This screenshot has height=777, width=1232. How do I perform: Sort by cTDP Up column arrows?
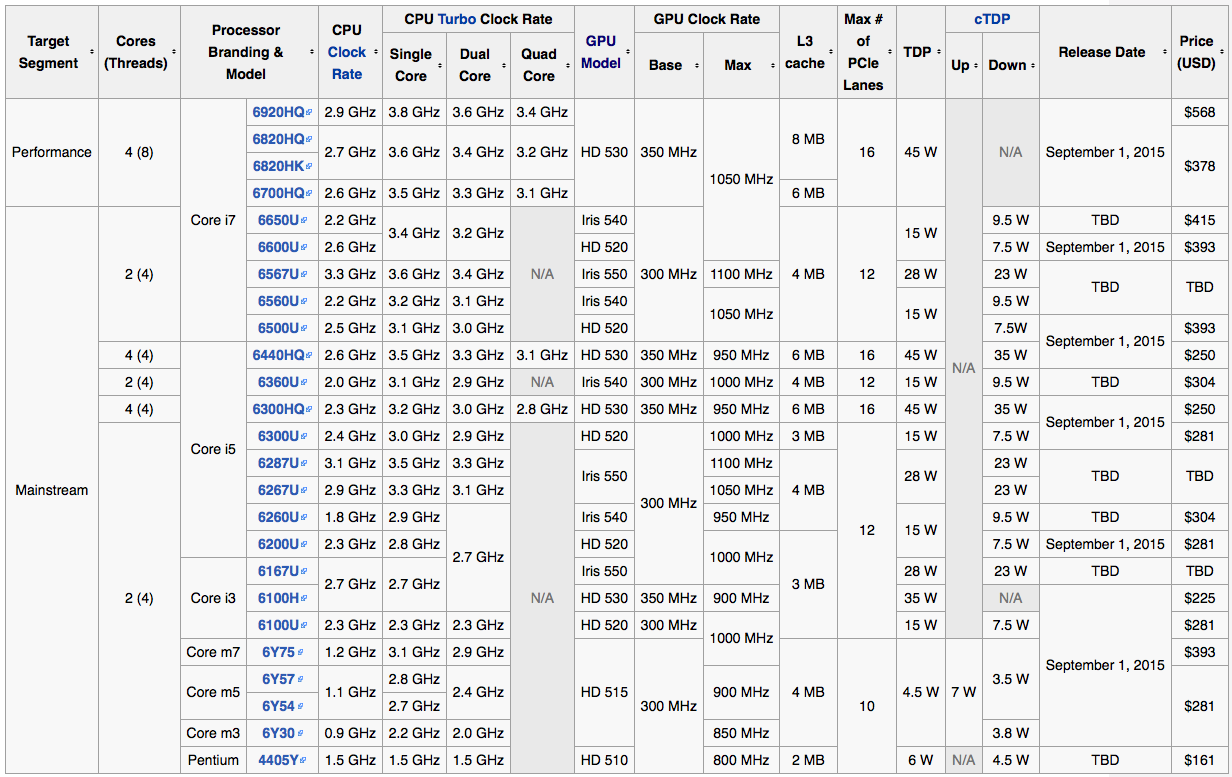976,65
